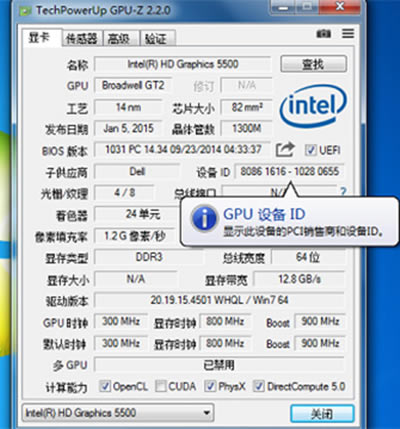Click the device ID field

(x=289, y=172)
